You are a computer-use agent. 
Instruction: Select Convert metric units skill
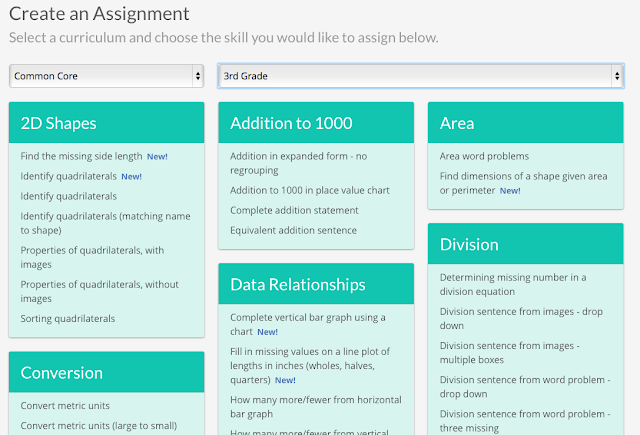(x=65, y=405)
